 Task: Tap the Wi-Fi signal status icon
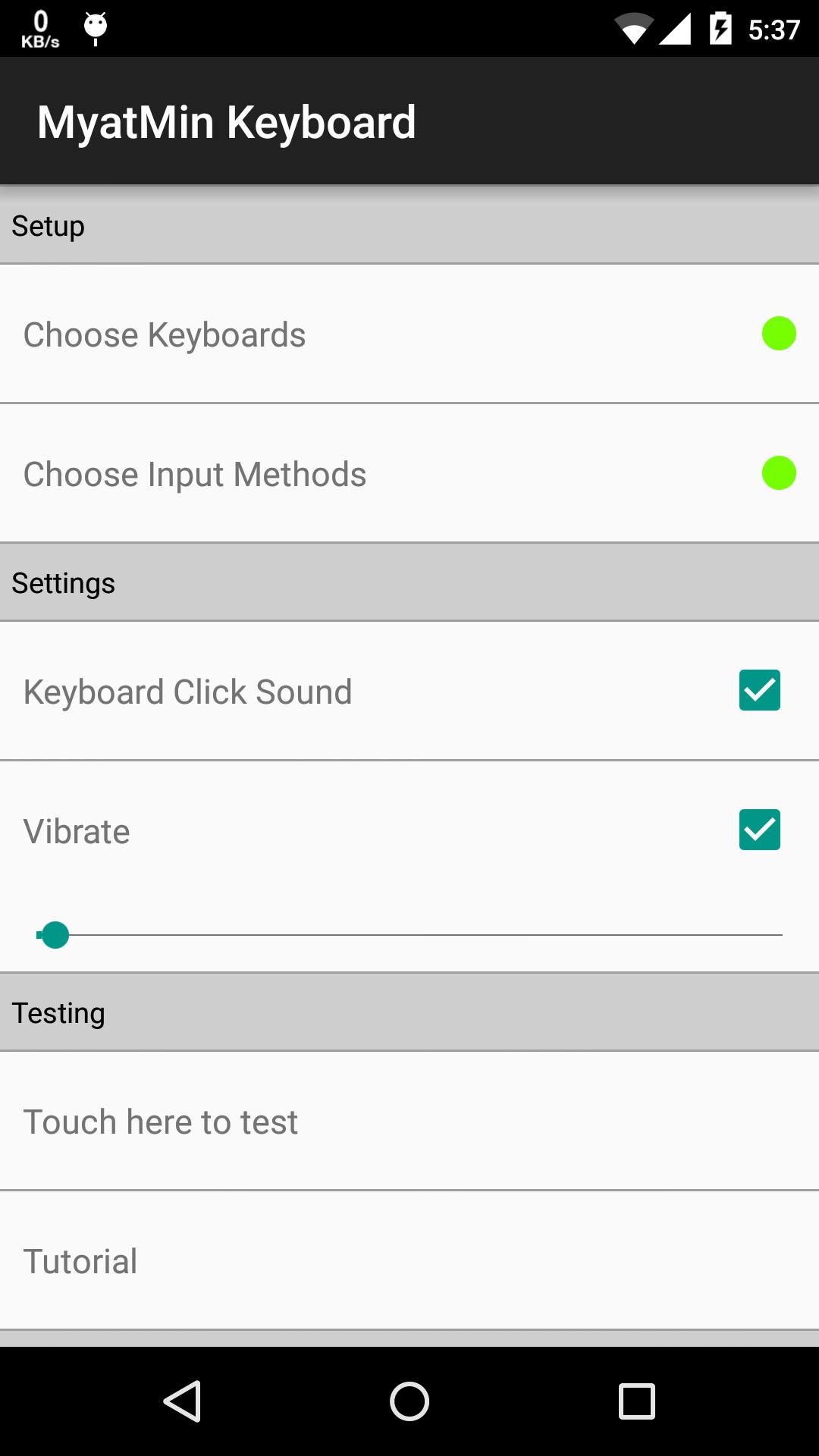tap(633, 30)
